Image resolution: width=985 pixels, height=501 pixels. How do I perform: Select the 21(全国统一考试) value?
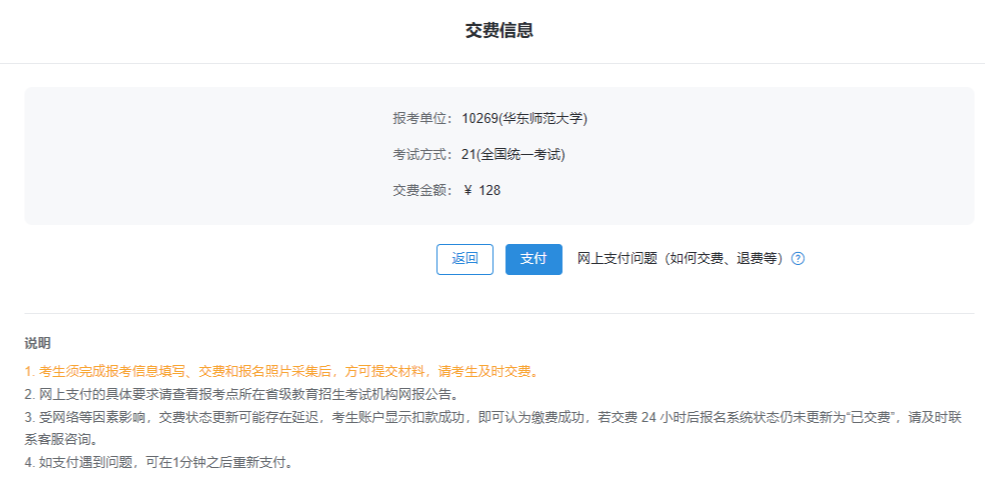point(513,154)
